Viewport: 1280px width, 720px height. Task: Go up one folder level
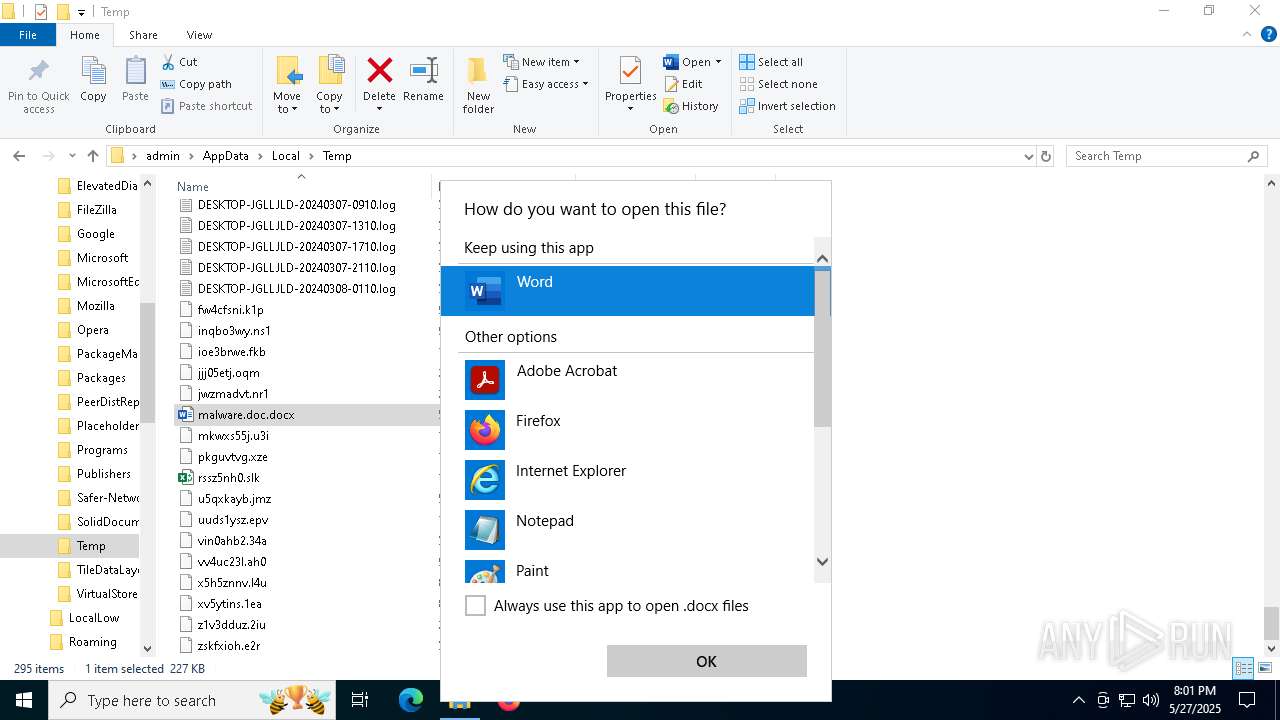93,156
